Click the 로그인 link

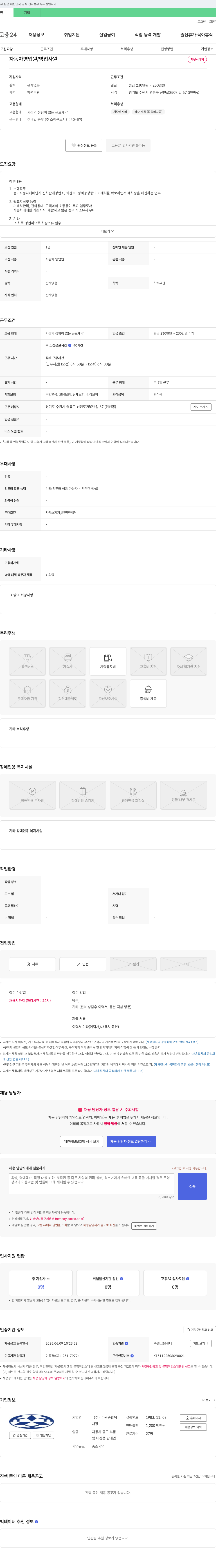click(x=201, y=22)
